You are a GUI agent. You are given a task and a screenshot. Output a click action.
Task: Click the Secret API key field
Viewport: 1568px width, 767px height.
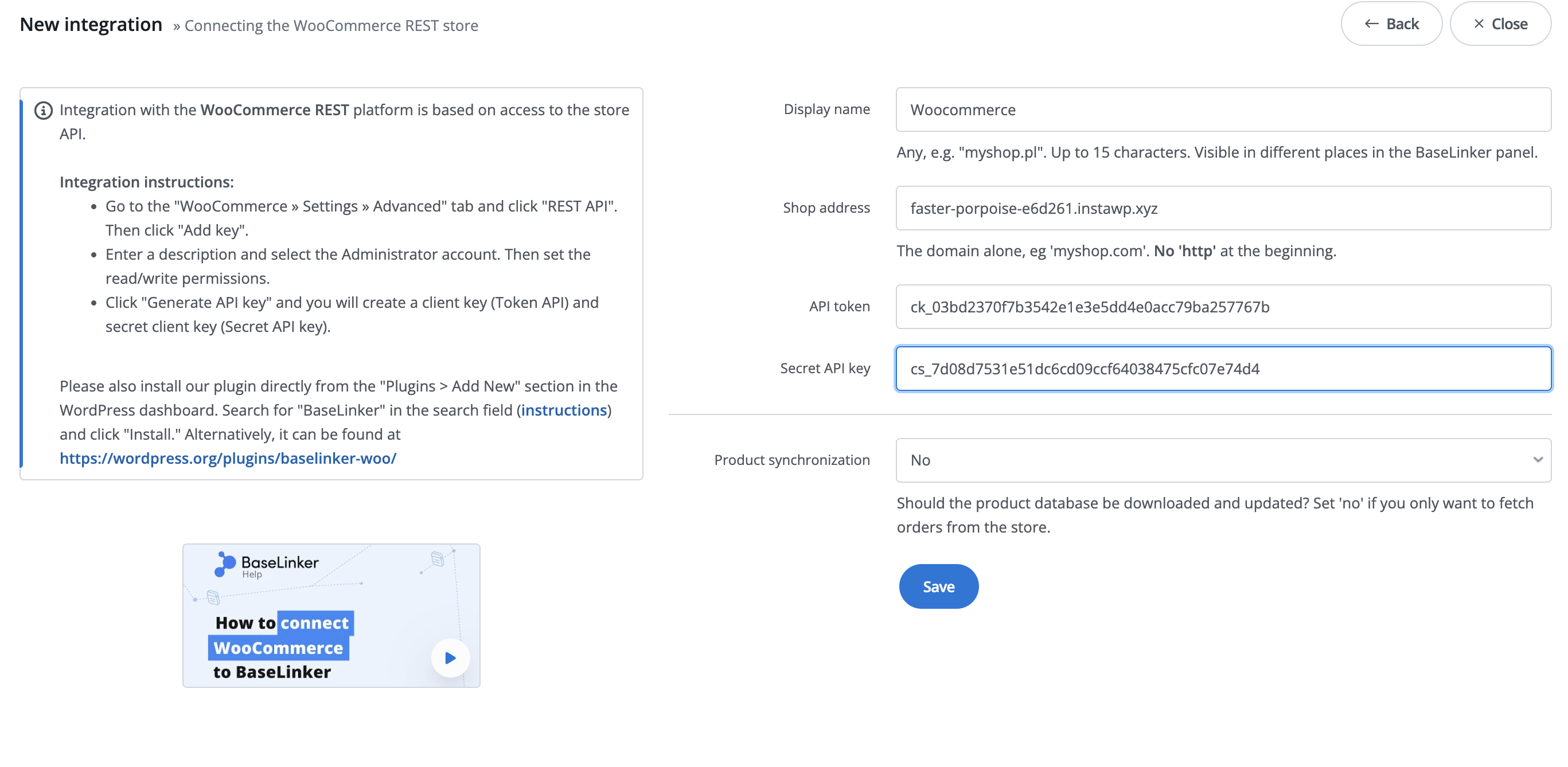(x=1222, y=369)
